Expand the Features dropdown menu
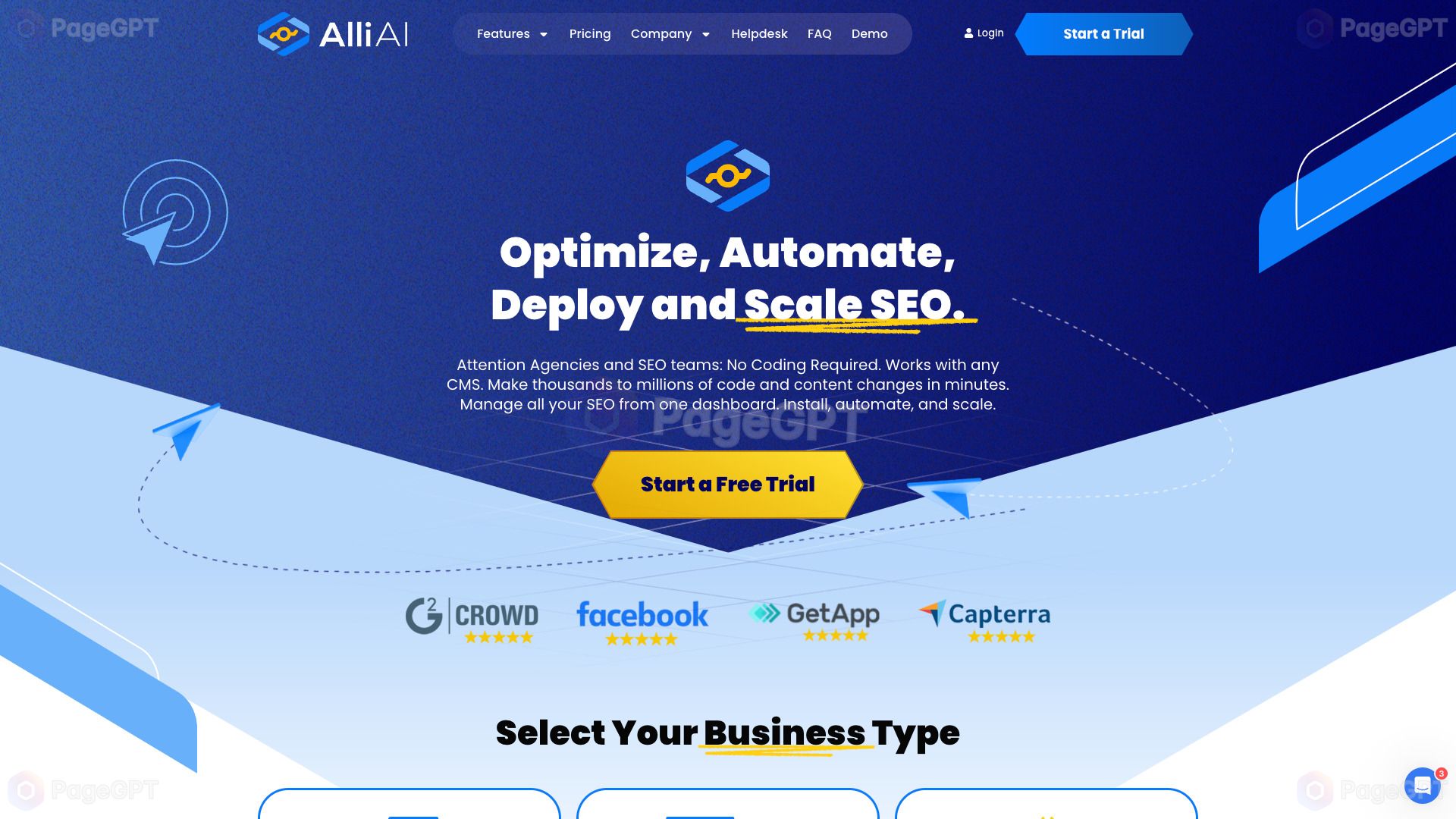Screen dimensions: 1456x819 click(513, 34)
